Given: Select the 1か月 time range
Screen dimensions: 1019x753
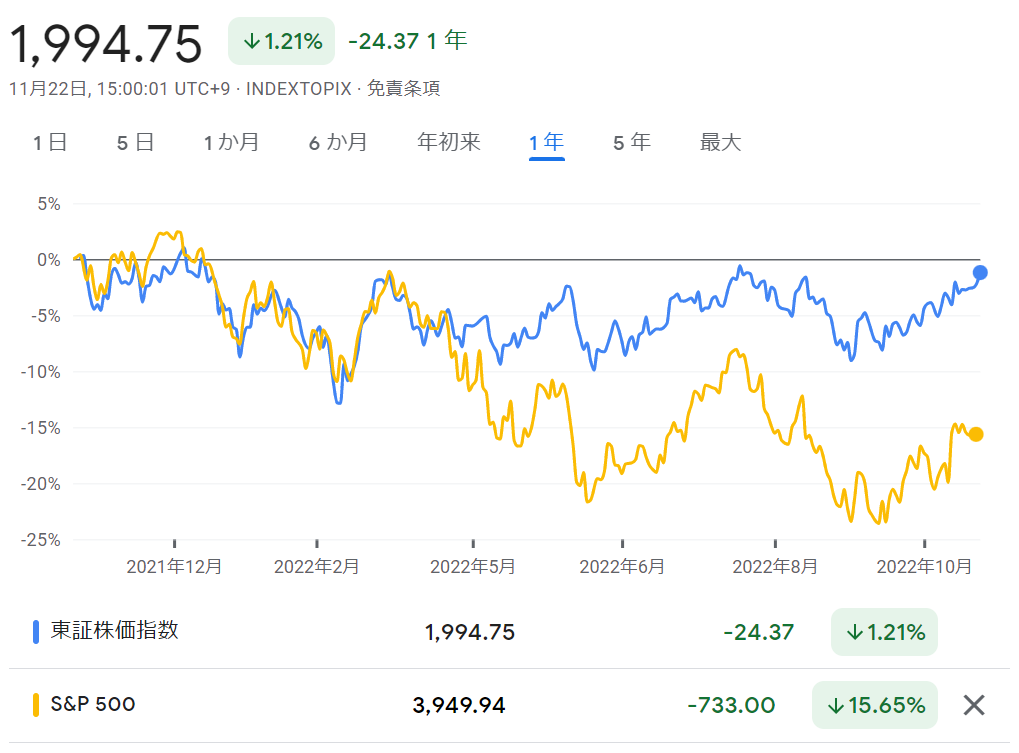Looking at the screenshot, I should (231, 142).
